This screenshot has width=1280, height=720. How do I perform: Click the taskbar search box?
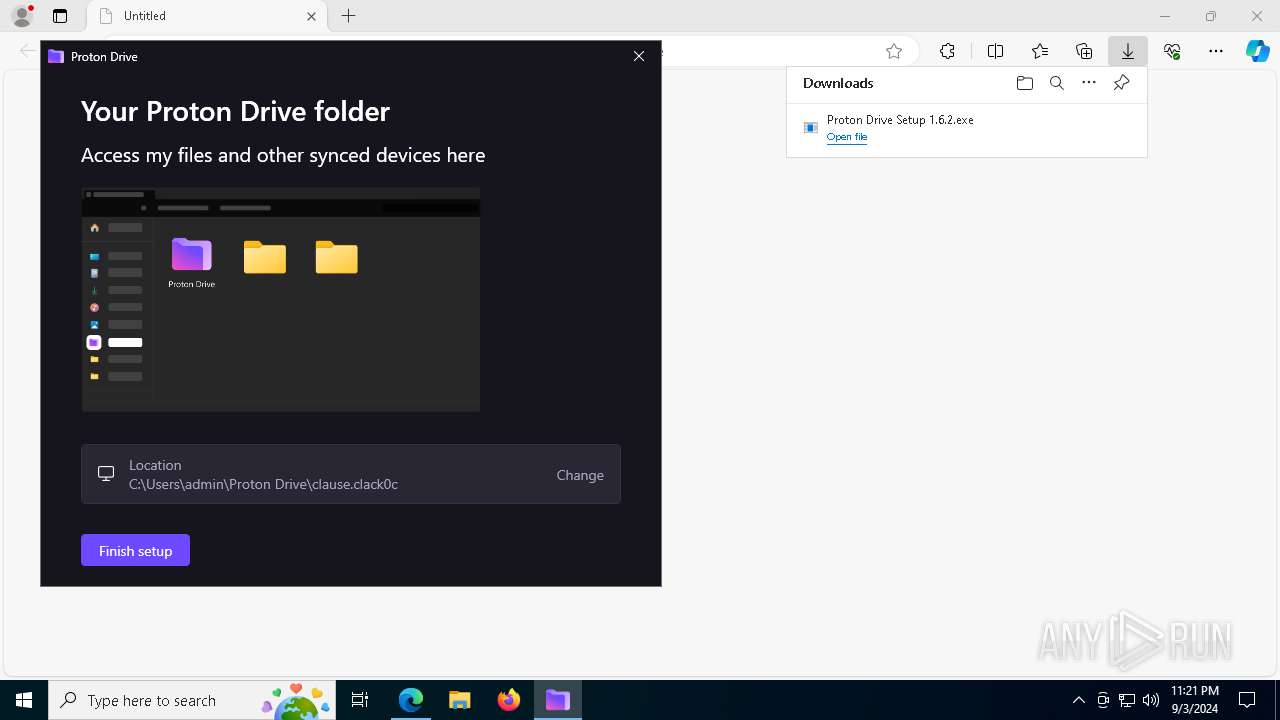[190, 700]
